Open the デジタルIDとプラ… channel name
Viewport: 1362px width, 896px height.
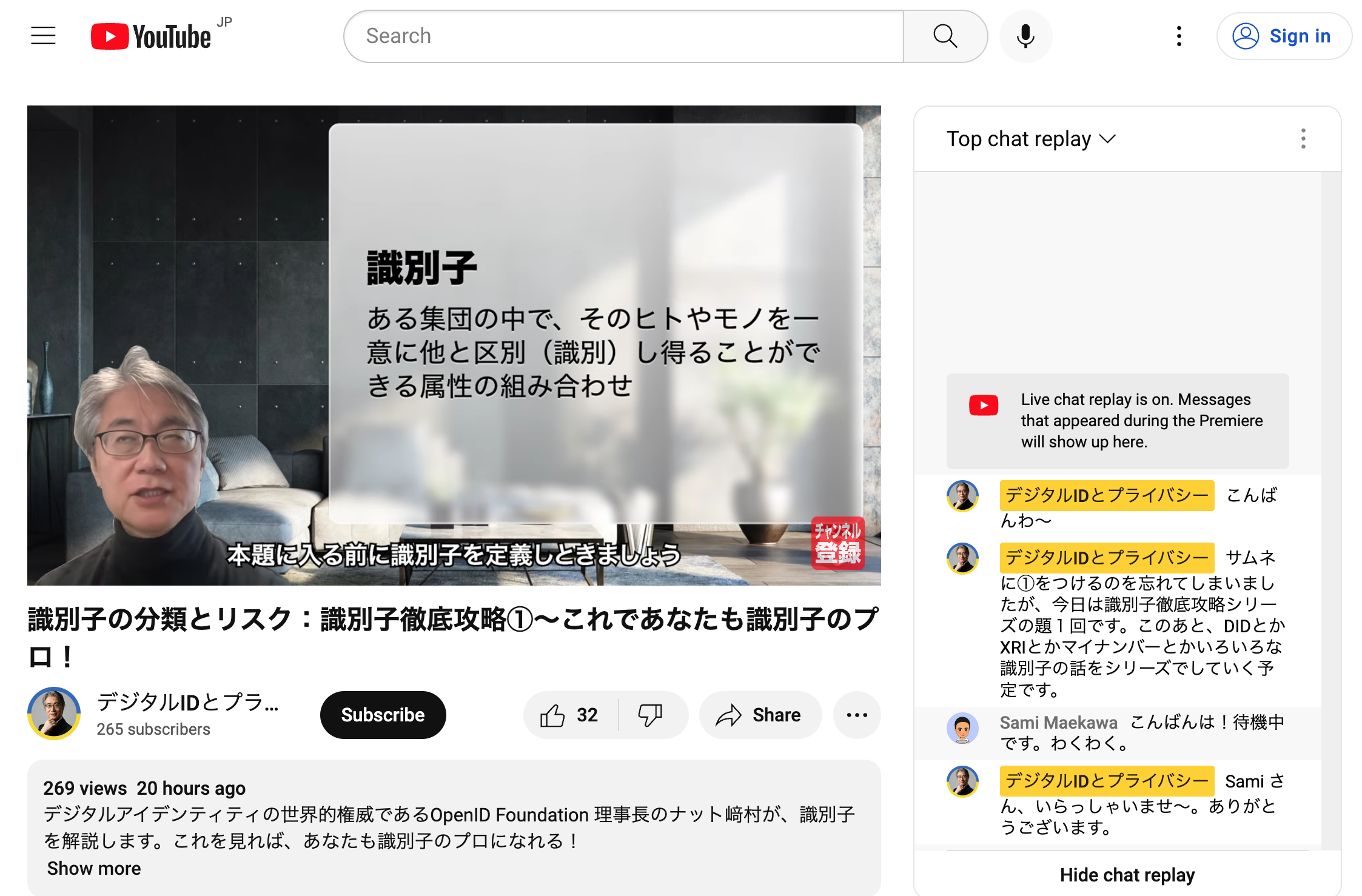(187, 702)
